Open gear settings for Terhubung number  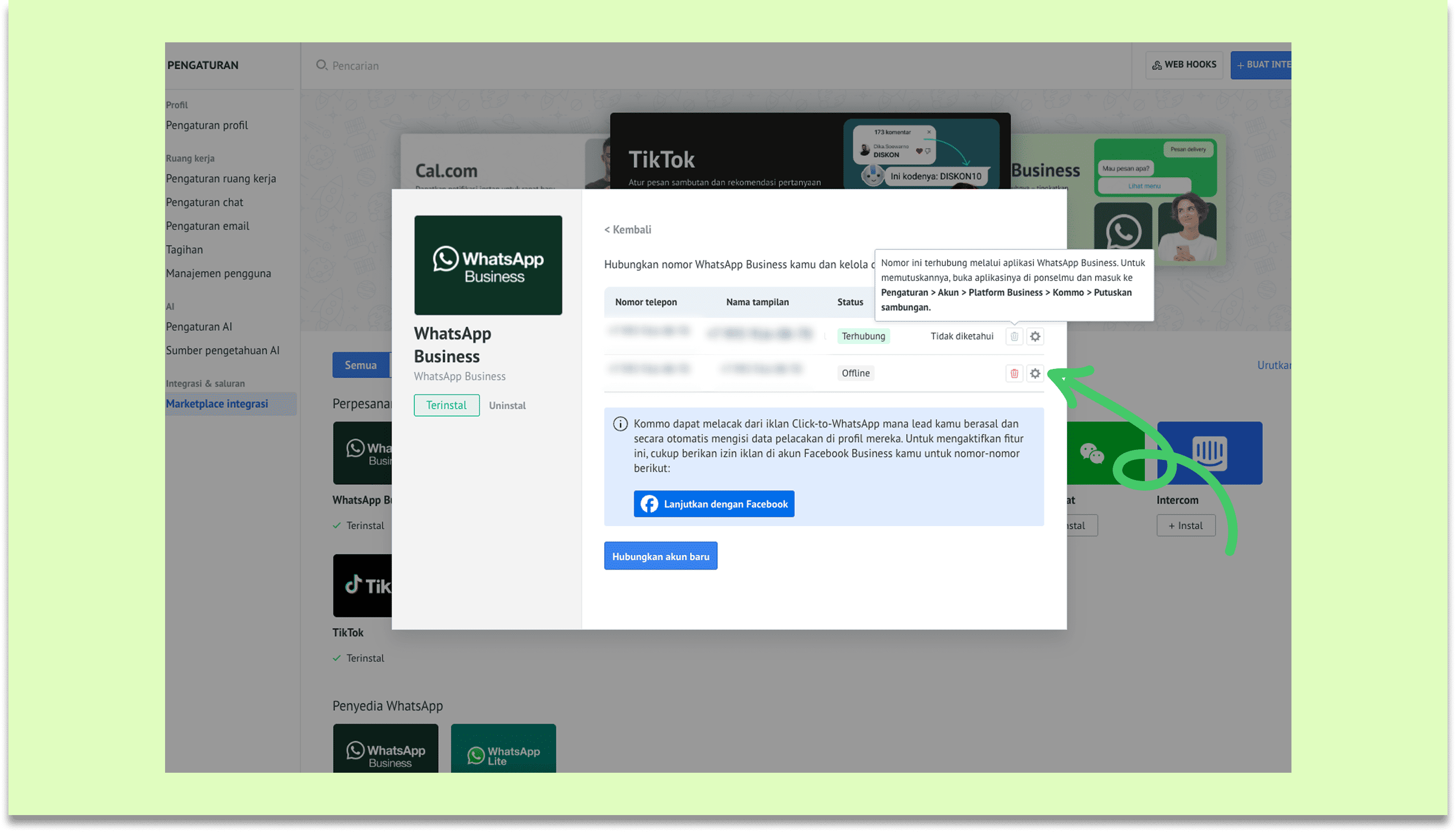[x=1035, y=337]
